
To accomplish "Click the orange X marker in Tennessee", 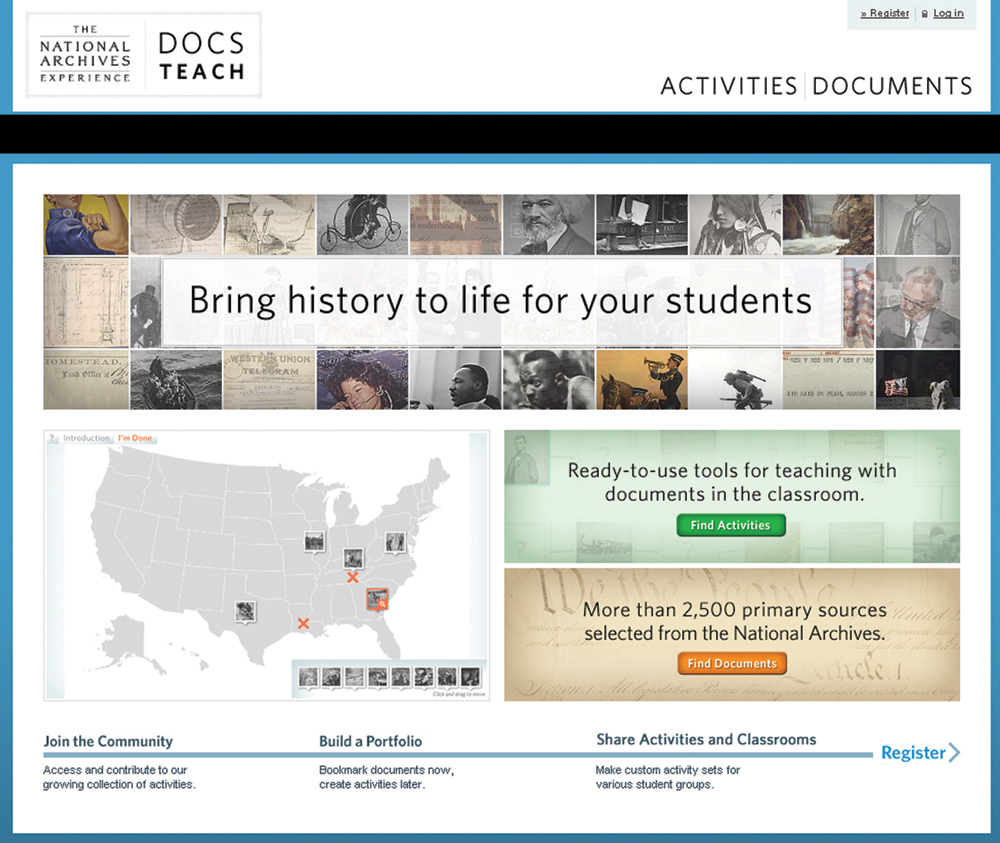I will click(x=352, y=578).
